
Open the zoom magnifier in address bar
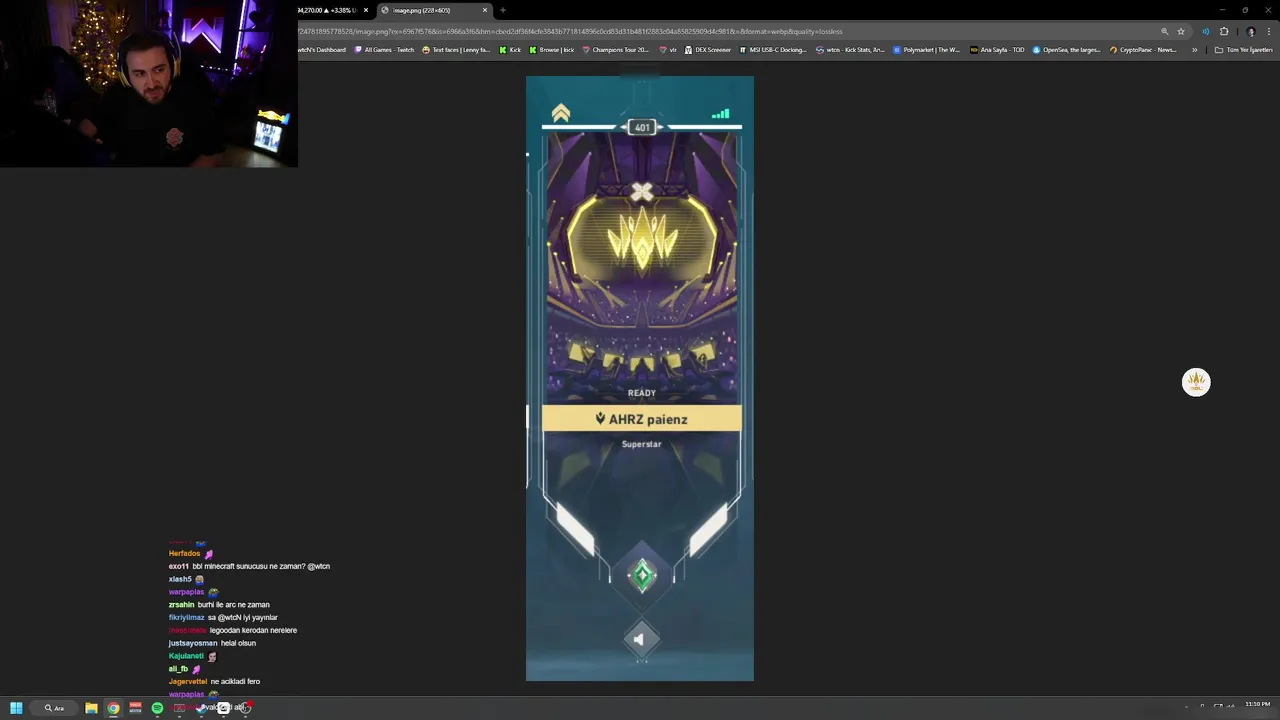pyautogui.click(x=1164, y=31)
